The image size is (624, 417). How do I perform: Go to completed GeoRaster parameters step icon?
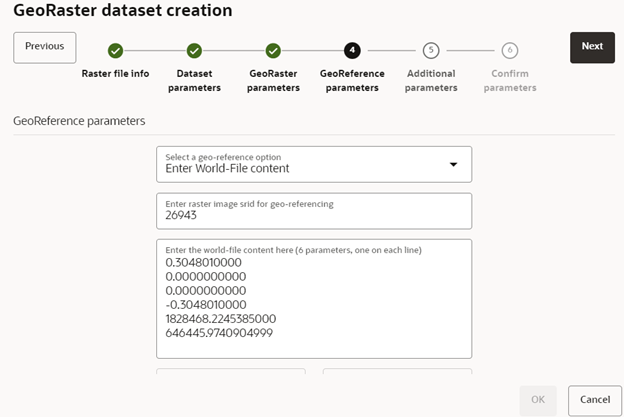pos(273,51)
